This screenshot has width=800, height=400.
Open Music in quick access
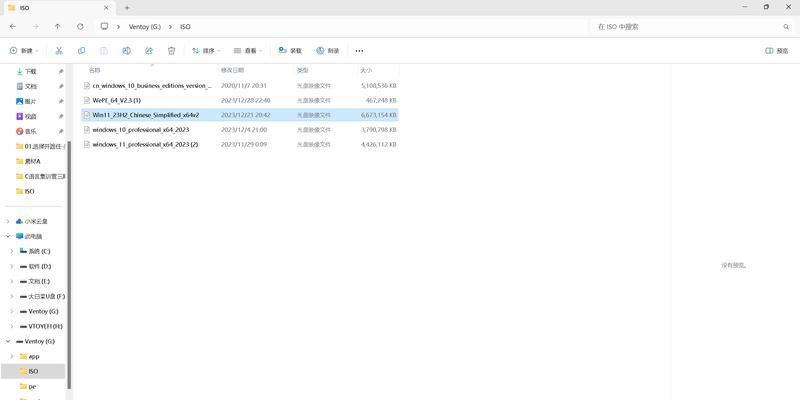[x=33, y=131]
